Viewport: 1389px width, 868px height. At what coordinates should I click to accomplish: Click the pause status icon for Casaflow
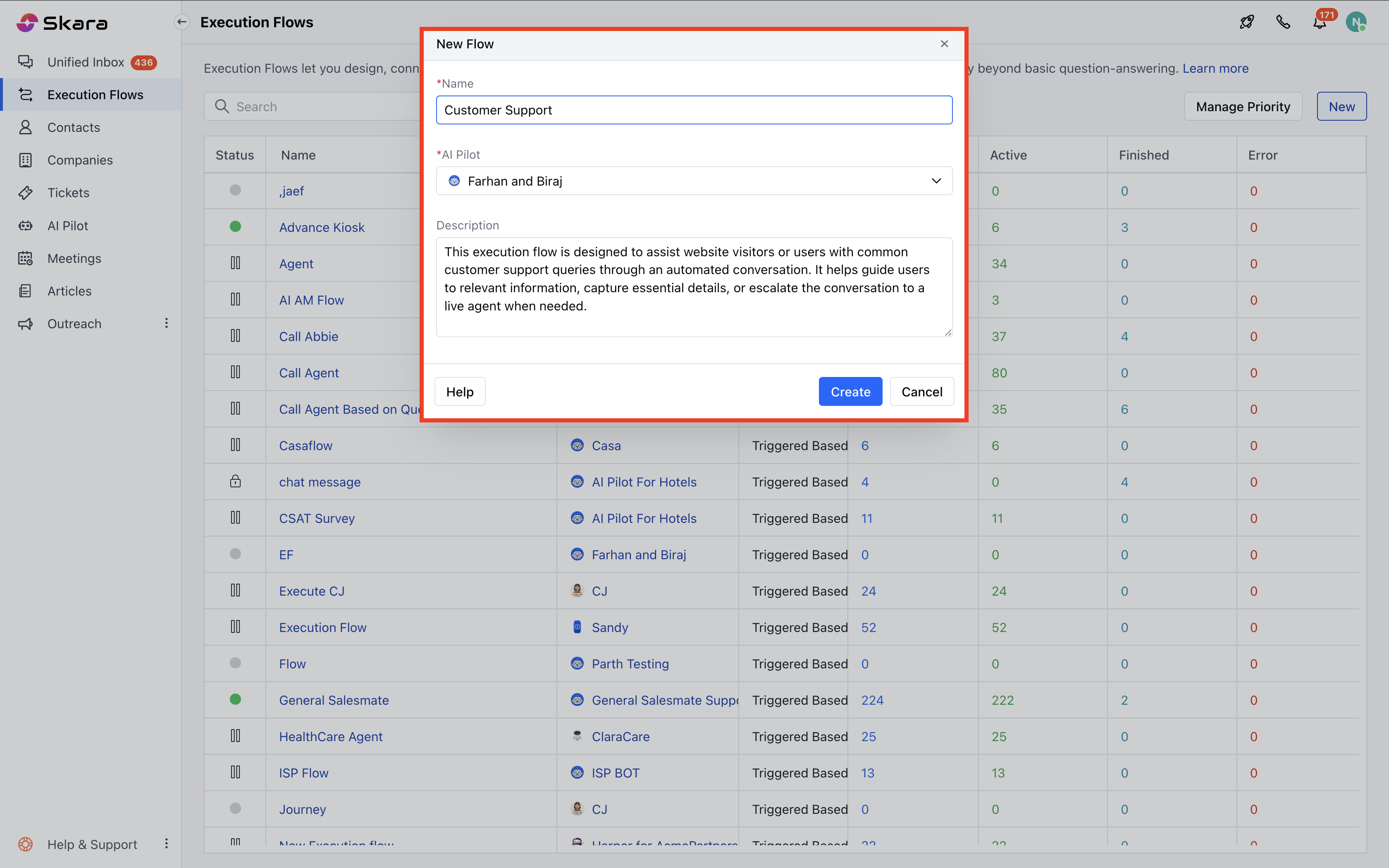235,445
